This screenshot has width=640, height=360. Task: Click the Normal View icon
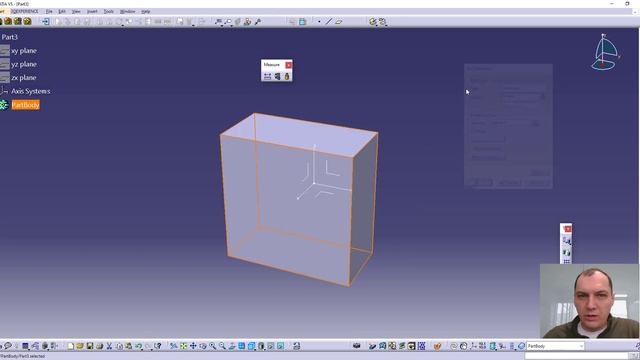(x=232, y=346)
